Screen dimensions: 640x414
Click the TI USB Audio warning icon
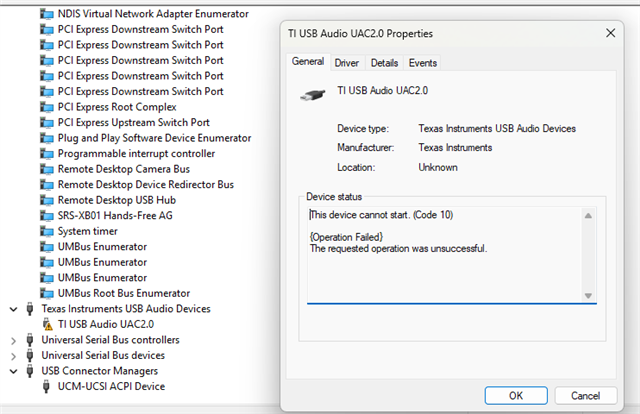47,325
